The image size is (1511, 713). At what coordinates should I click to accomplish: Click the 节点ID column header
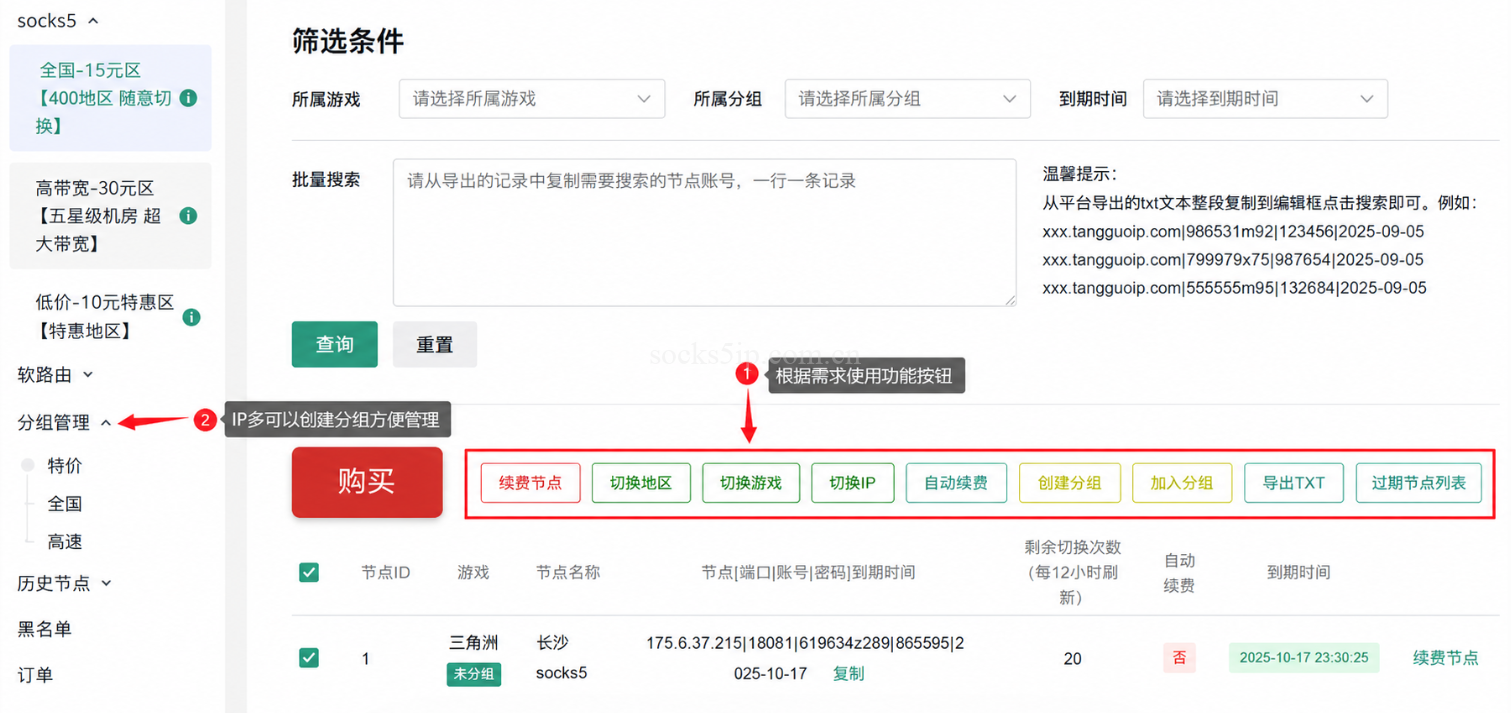[386, 573]
